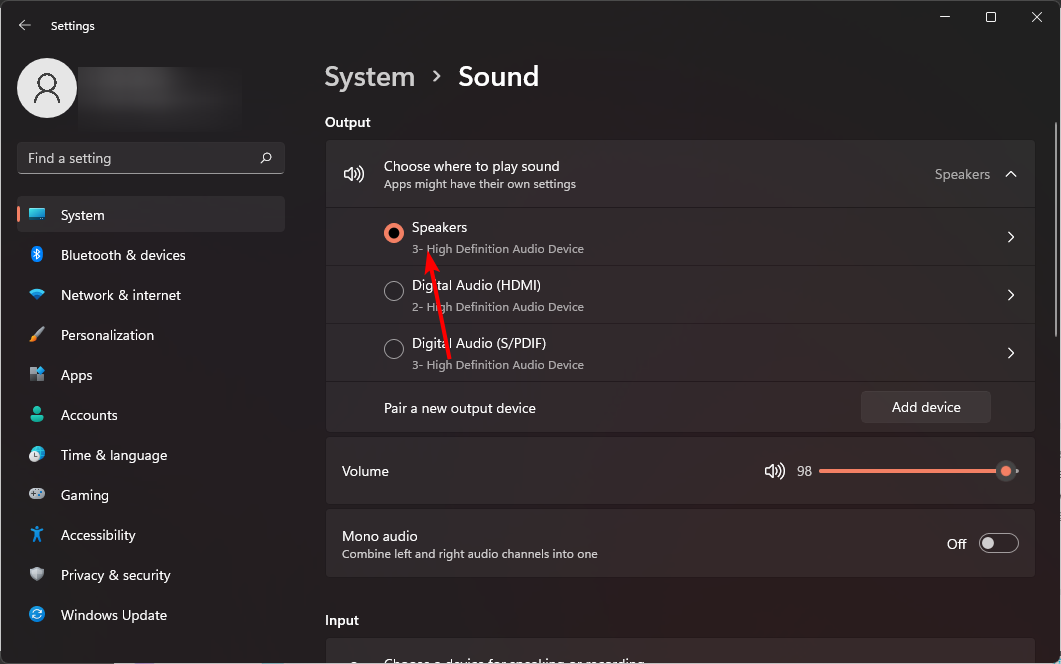Viewport: 1061px width, 664px height.
Task: Click the Personalization brush icon
Action: 37,335
